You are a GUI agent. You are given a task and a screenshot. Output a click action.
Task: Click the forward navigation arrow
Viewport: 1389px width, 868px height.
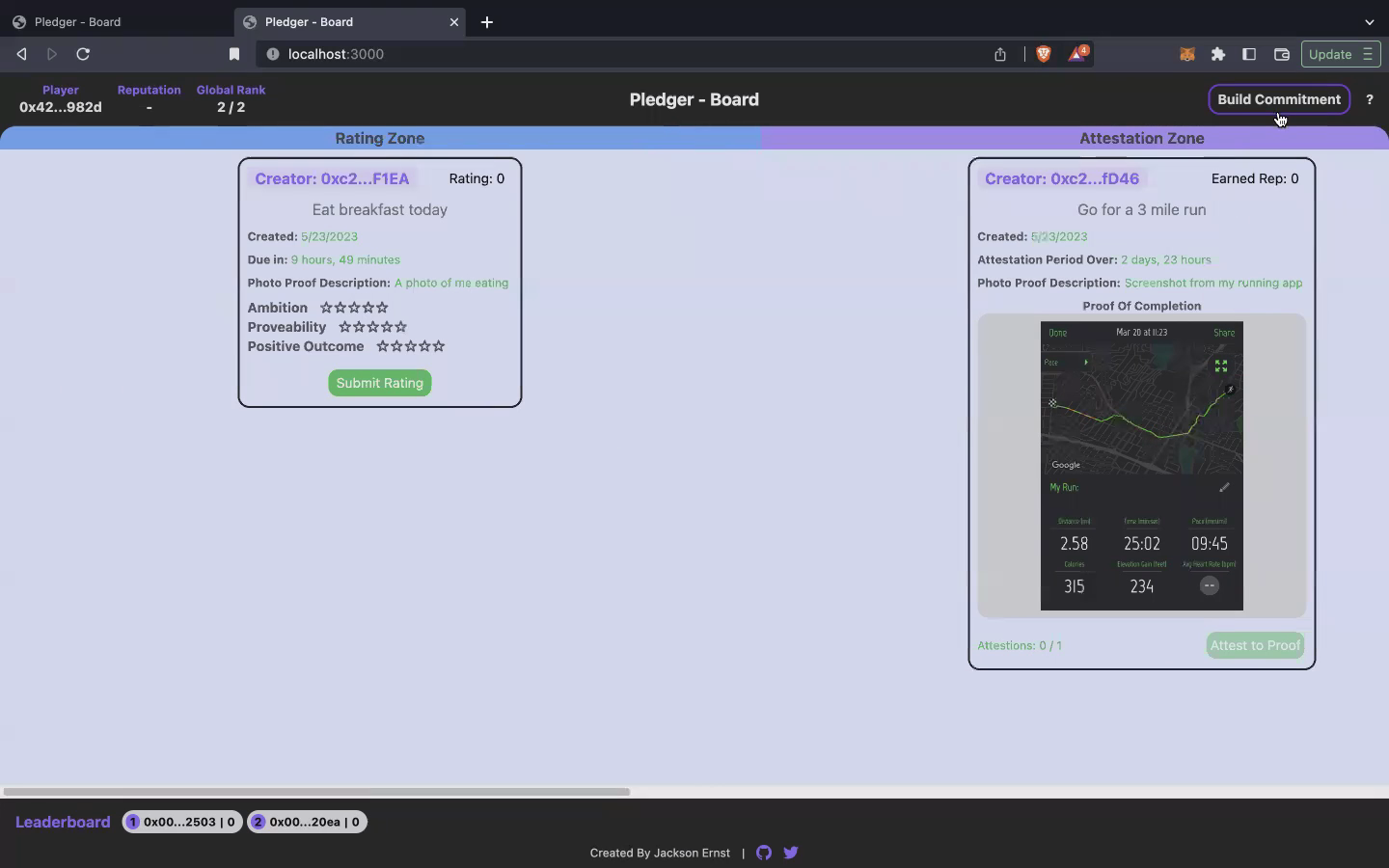coord(52,54)
